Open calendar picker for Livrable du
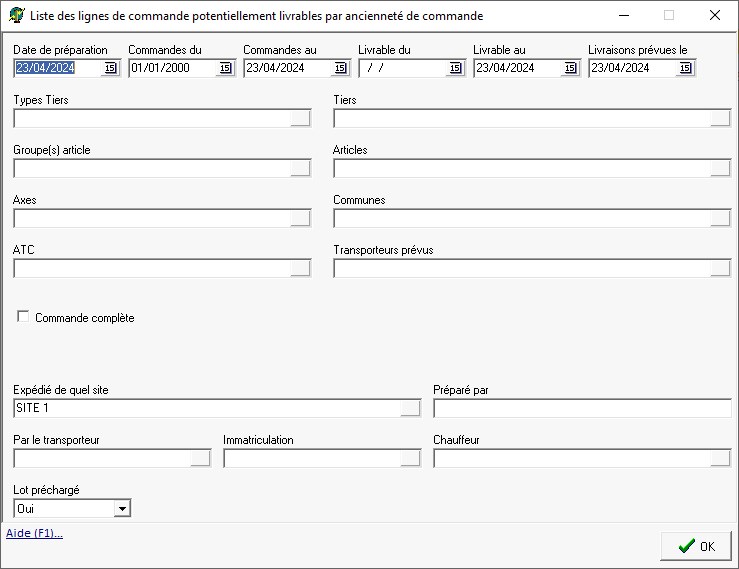Viewport: 739px width, 569px height. click(455, 68)
